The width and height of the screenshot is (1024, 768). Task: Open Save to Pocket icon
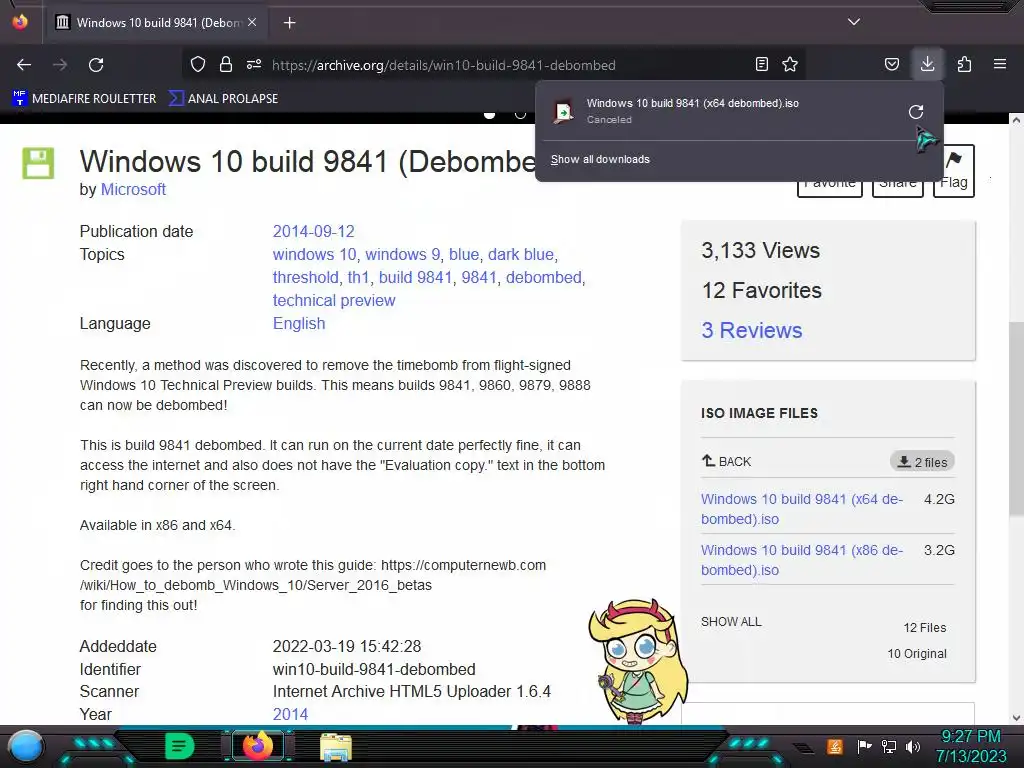click(x=891, y=64)
